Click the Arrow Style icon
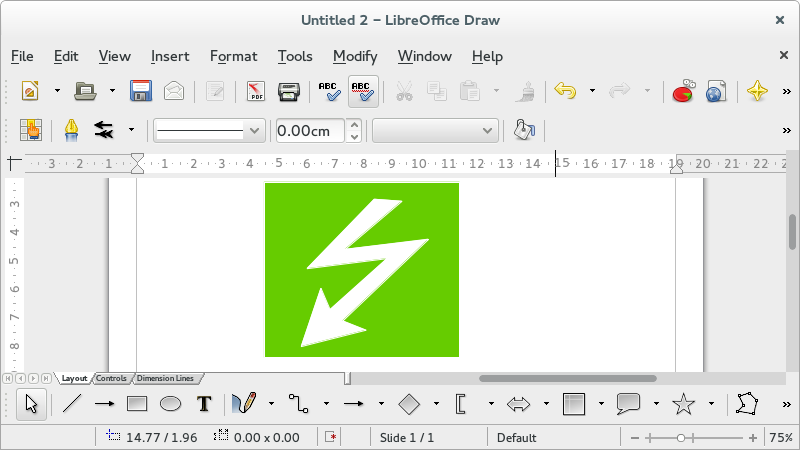Viewport: 800px width, 450px height. pos(104,130)
